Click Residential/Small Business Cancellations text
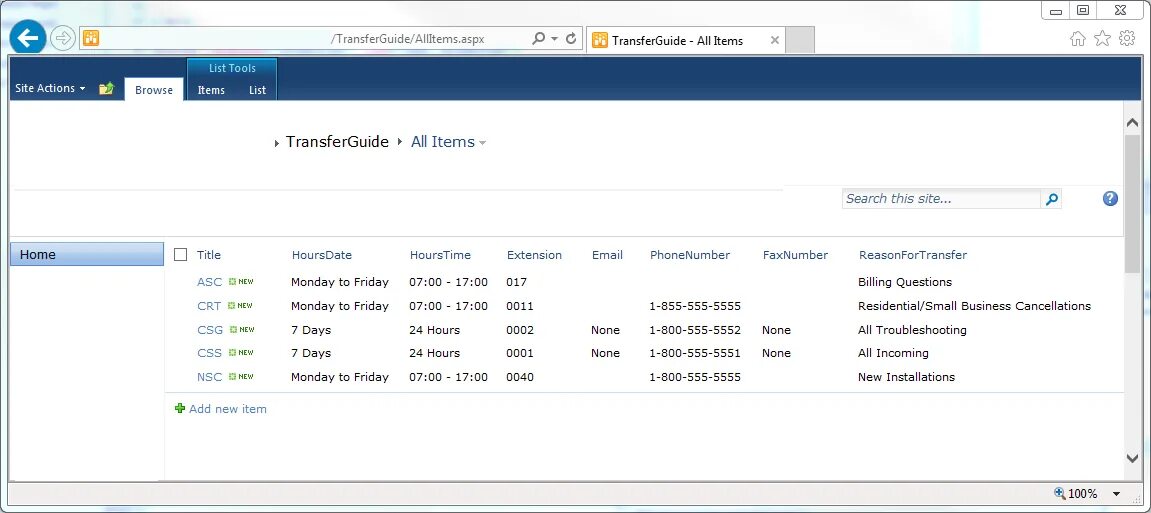 (x=974, y=306)
